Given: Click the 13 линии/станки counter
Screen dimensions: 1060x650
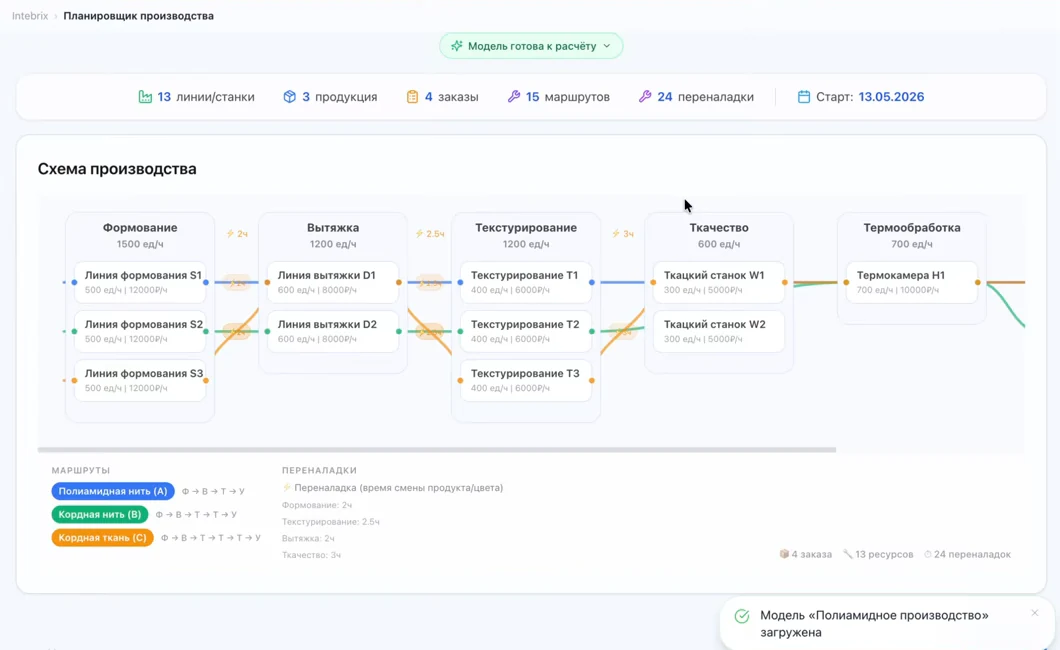Looking at the screenshot, I should coord(197,97).
